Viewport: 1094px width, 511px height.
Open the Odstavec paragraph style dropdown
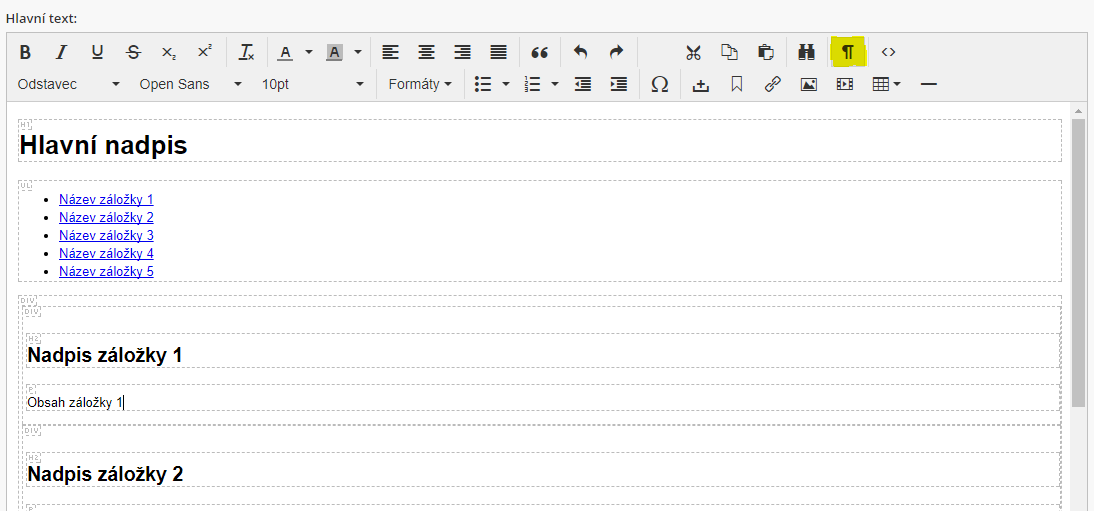point(68,85)
